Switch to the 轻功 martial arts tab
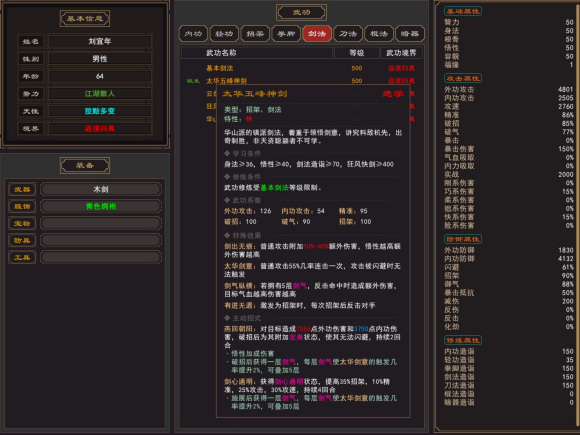The height and width of the screenshot is (435, 580). point(224,34)
